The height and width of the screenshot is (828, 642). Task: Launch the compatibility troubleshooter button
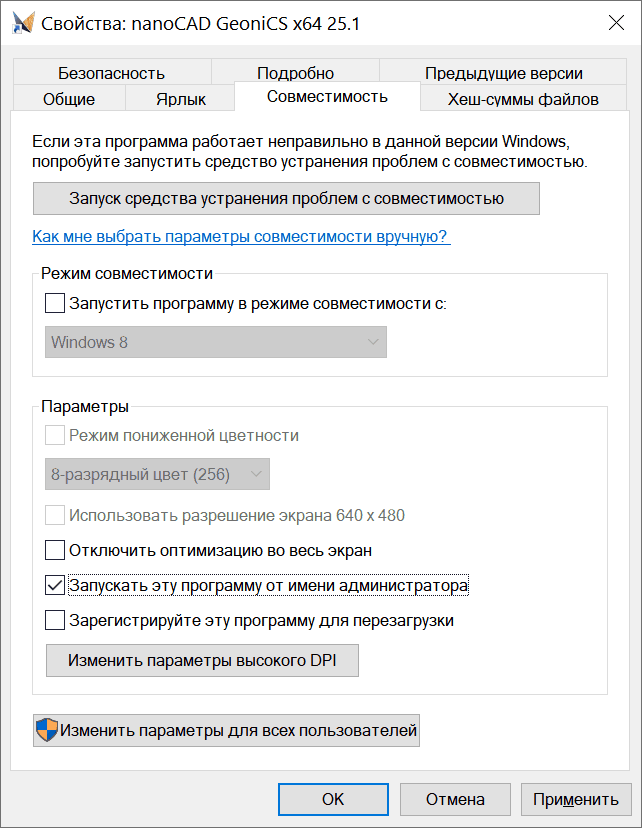coord(286,198)
